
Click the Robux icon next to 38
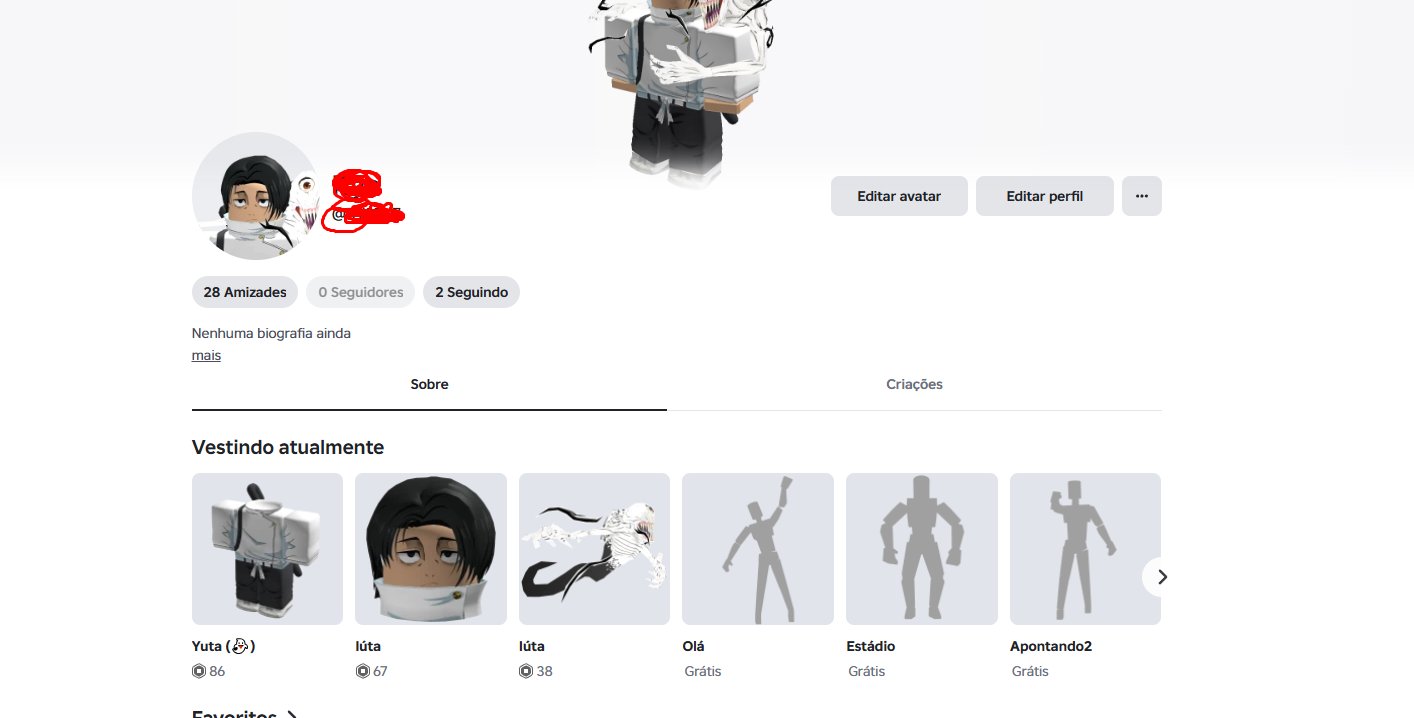pyautogui.click(x=526, y=671)
